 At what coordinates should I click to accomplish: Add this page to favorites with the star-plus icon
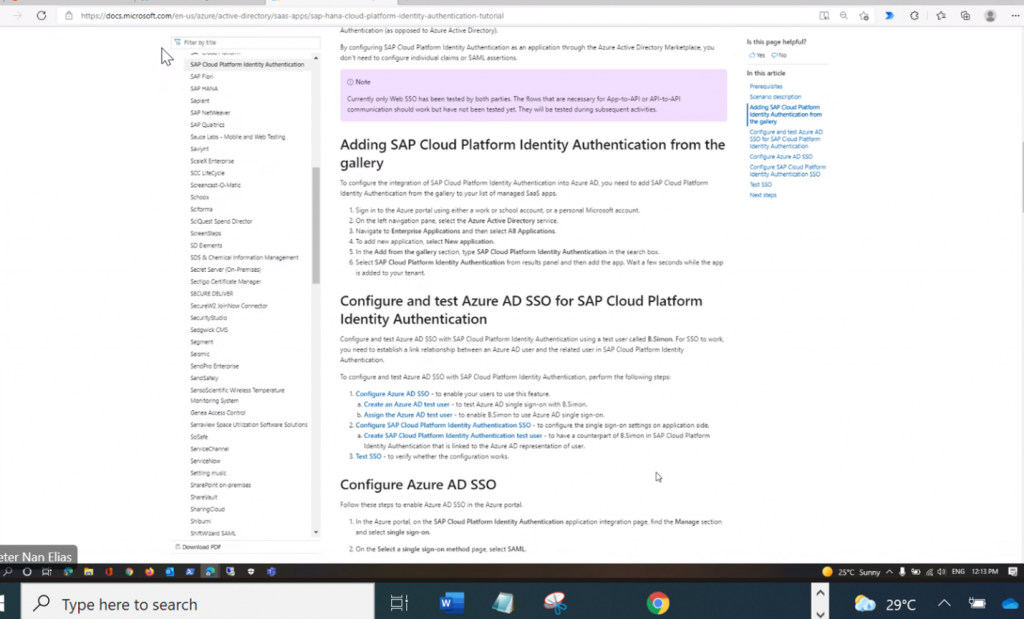tap(864, 16)
